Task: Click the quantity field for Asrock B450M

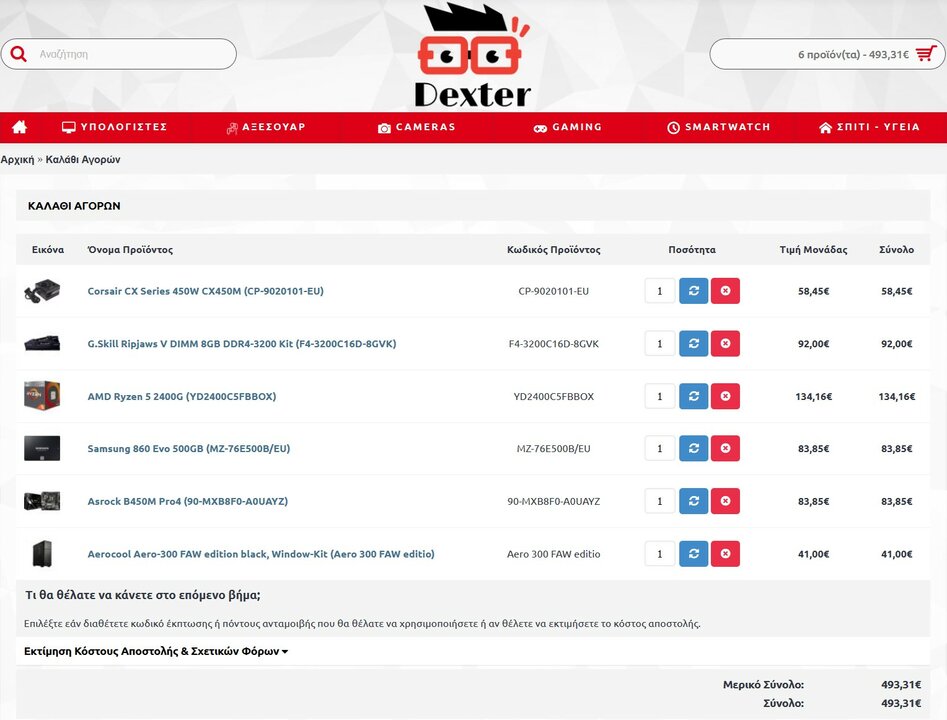Action: pos(660,501)
